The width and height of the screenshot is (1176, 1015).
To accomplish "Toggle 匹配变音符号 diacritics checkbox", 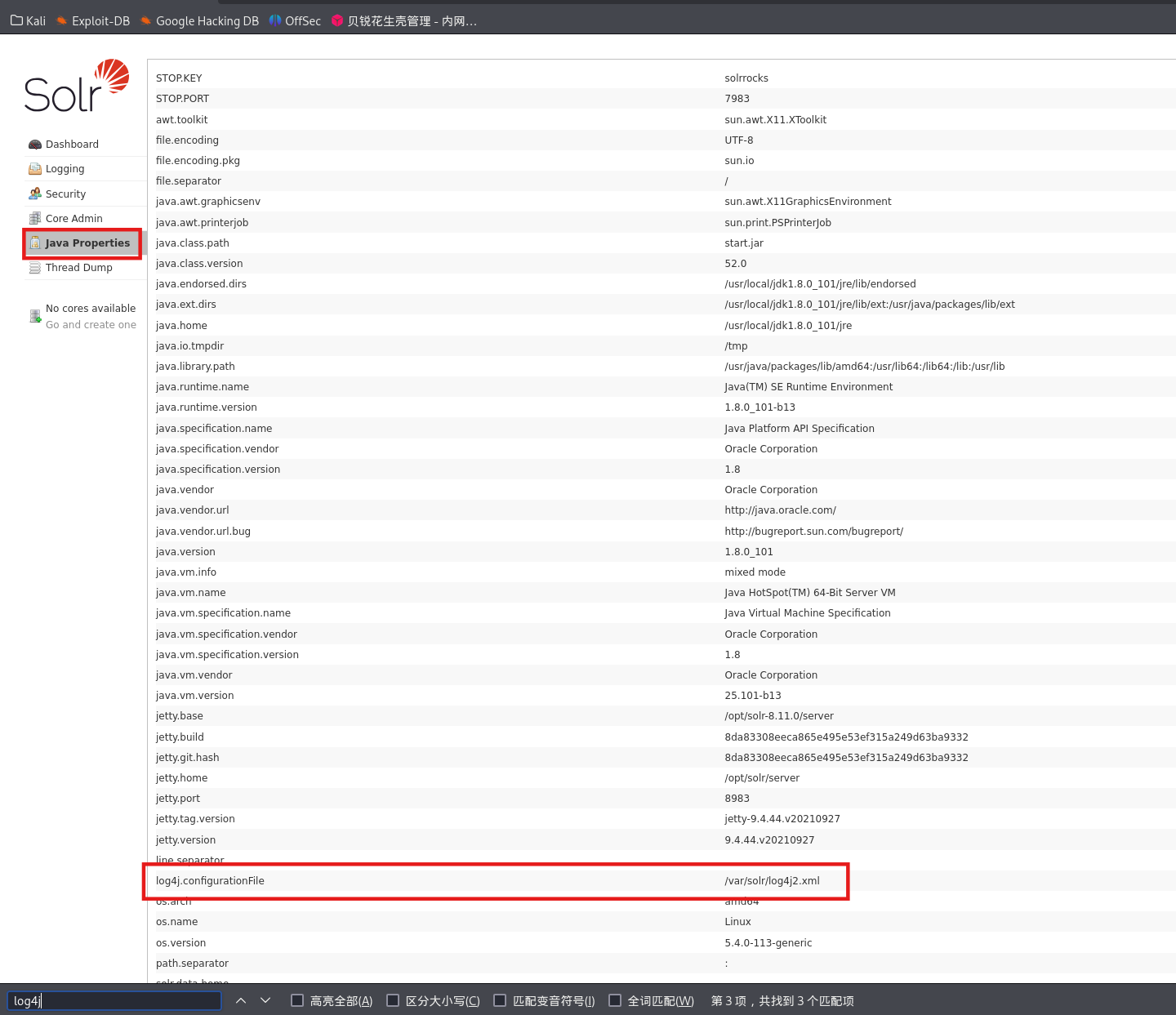I will [500, 1000].
